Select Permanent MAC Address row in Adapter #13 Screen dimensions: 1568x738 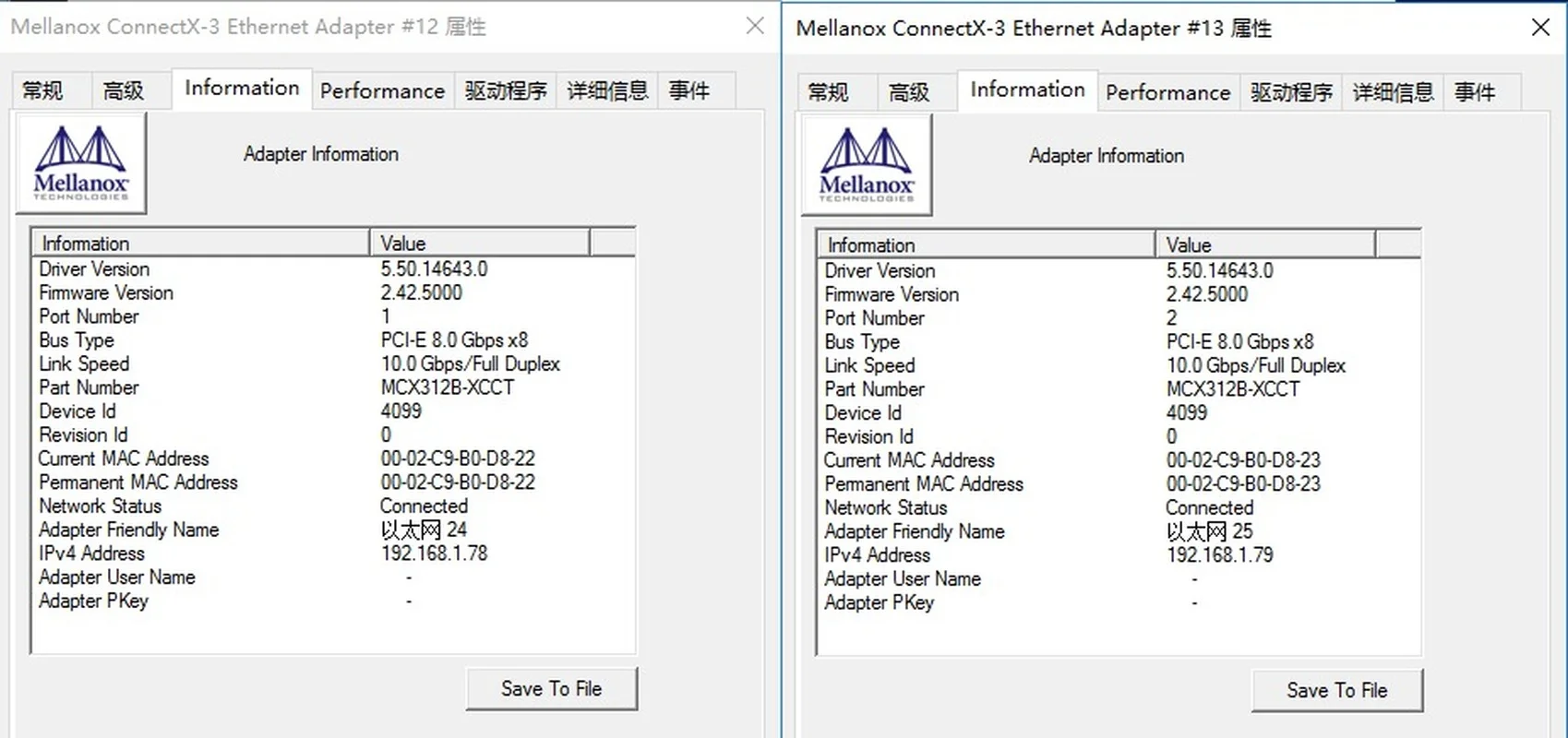click(x=1119, y=484)
